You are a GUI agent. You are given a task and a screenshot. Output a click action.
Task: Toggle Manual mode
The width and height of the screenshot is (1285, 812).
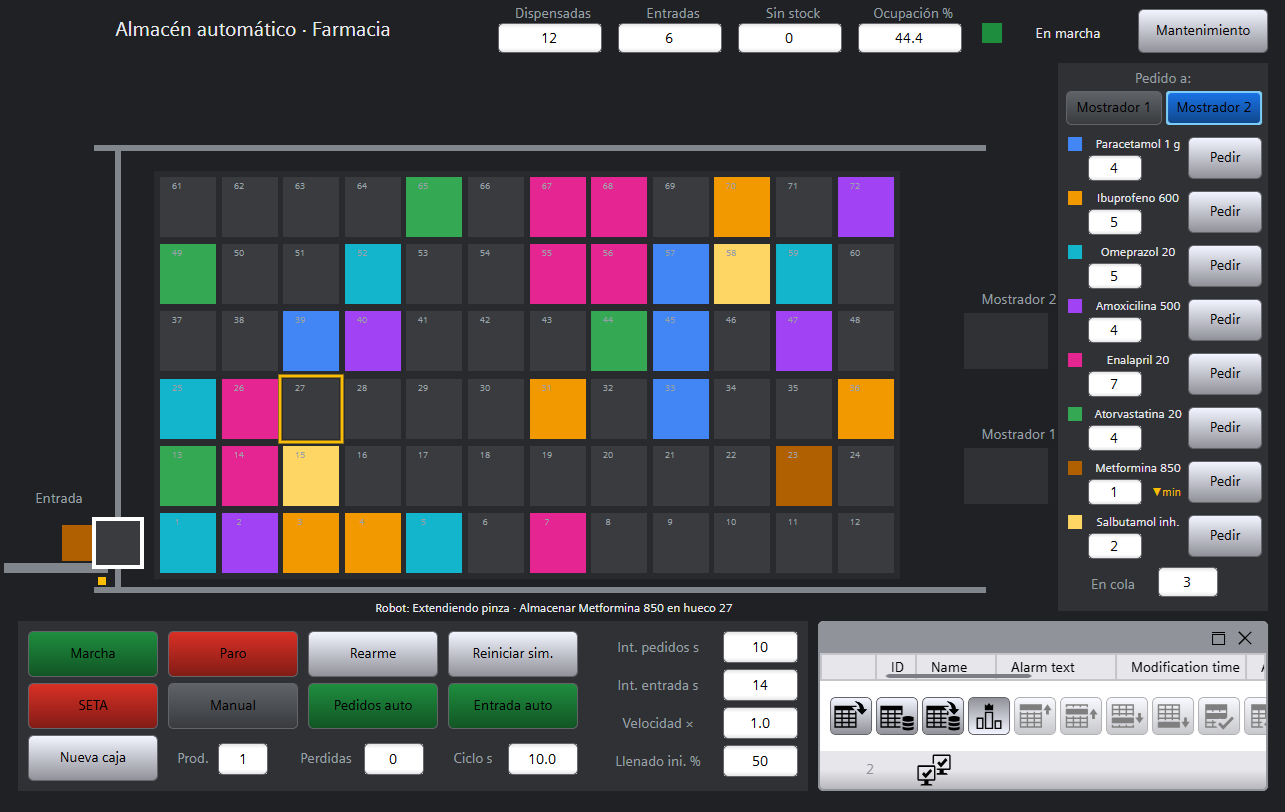(x=233, y=705)
